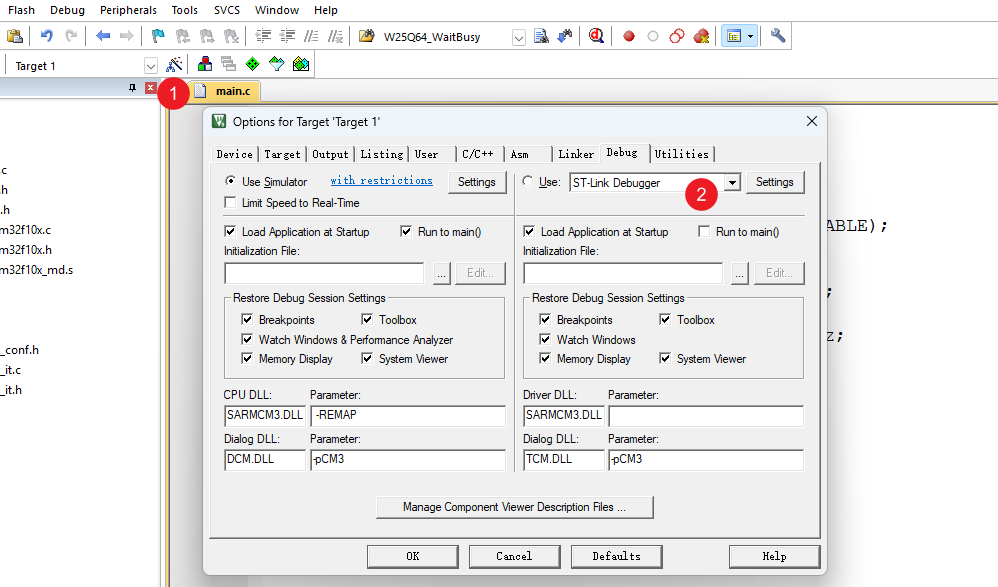Screen dimensions: 998x587
Task: Expand the W25Q64_WaitBusy find dropdown
Action: click(x=518, y=37)
